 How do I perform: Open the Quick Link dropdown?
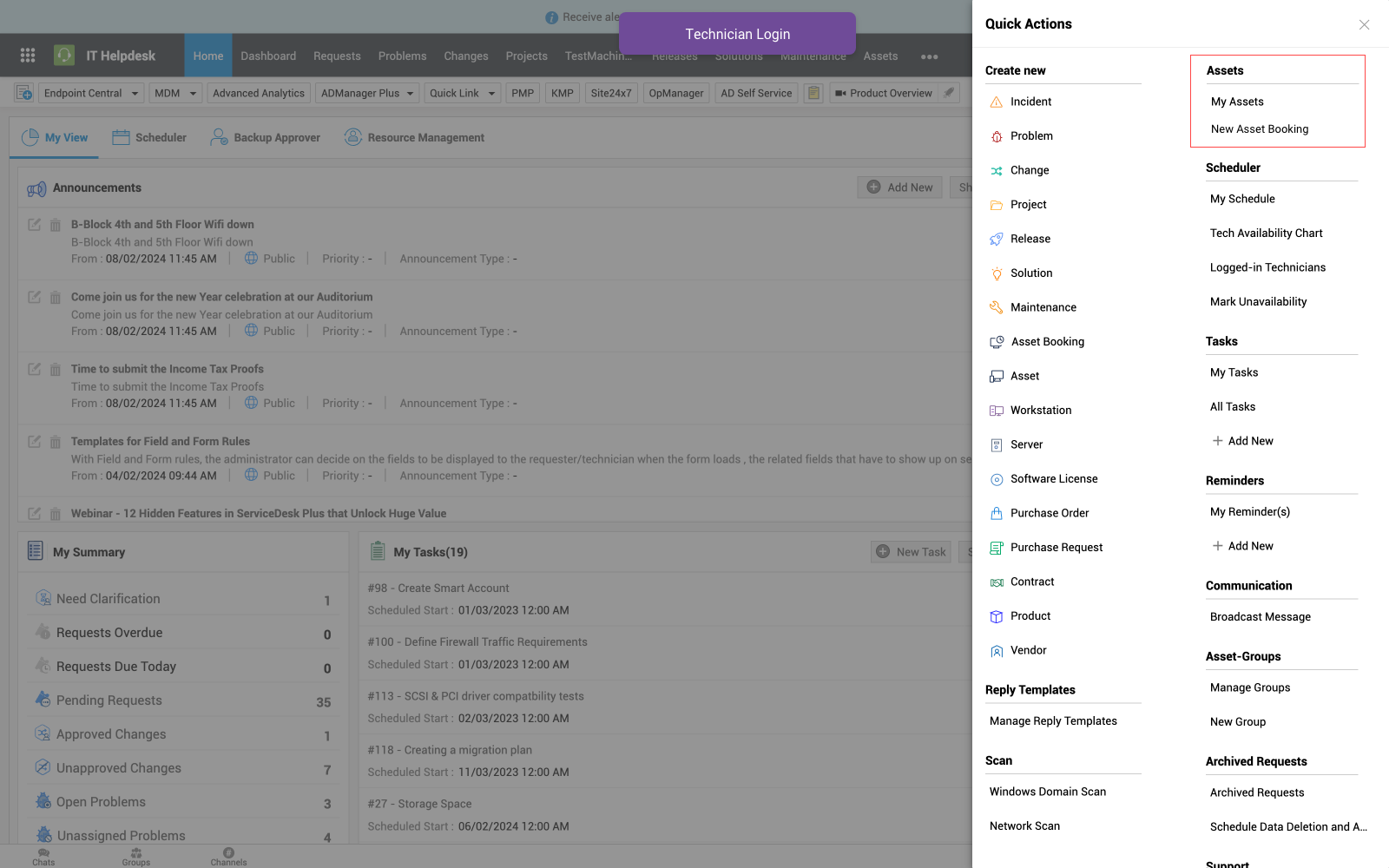(x=491, y=94)
